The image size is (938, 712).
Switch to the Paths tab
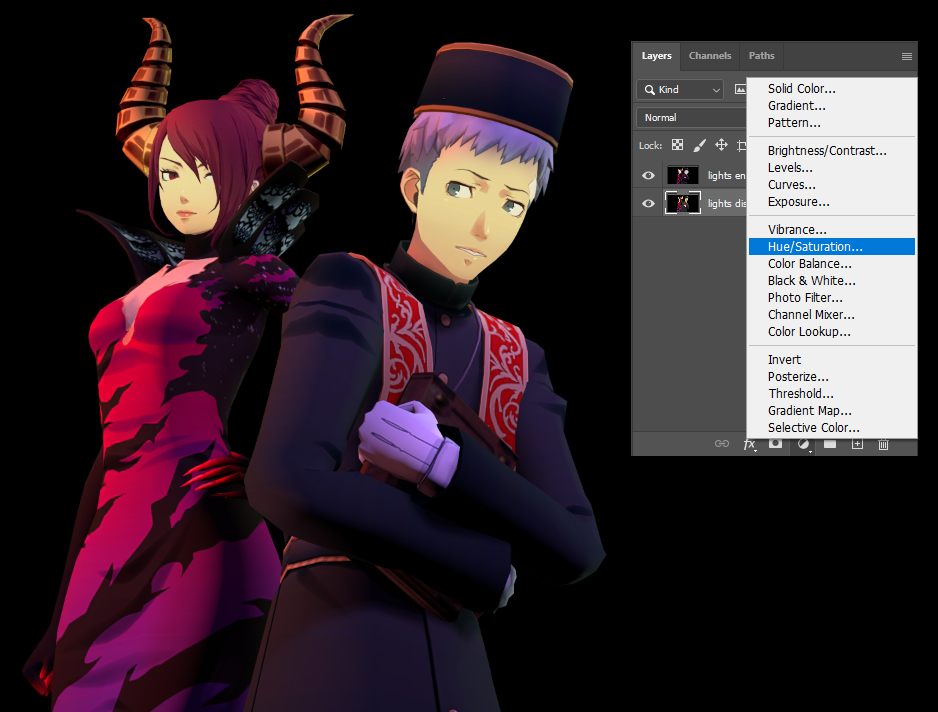762,56
